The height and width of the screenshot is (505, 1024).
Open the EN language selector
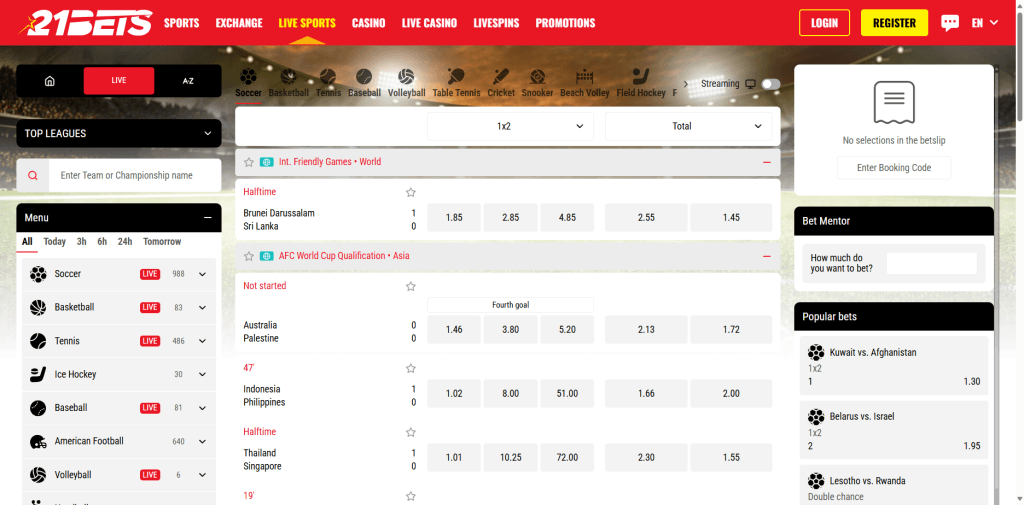[985, 23]
